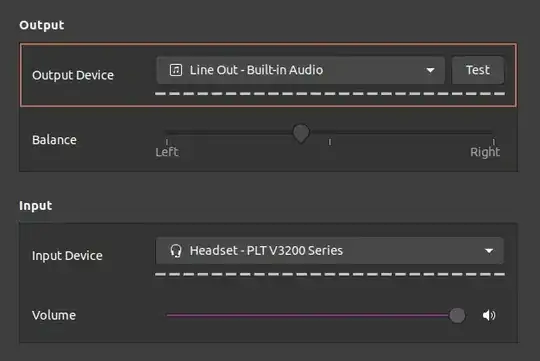
Task: Click the output level meter dashes
Action: (x=330, y=94)
